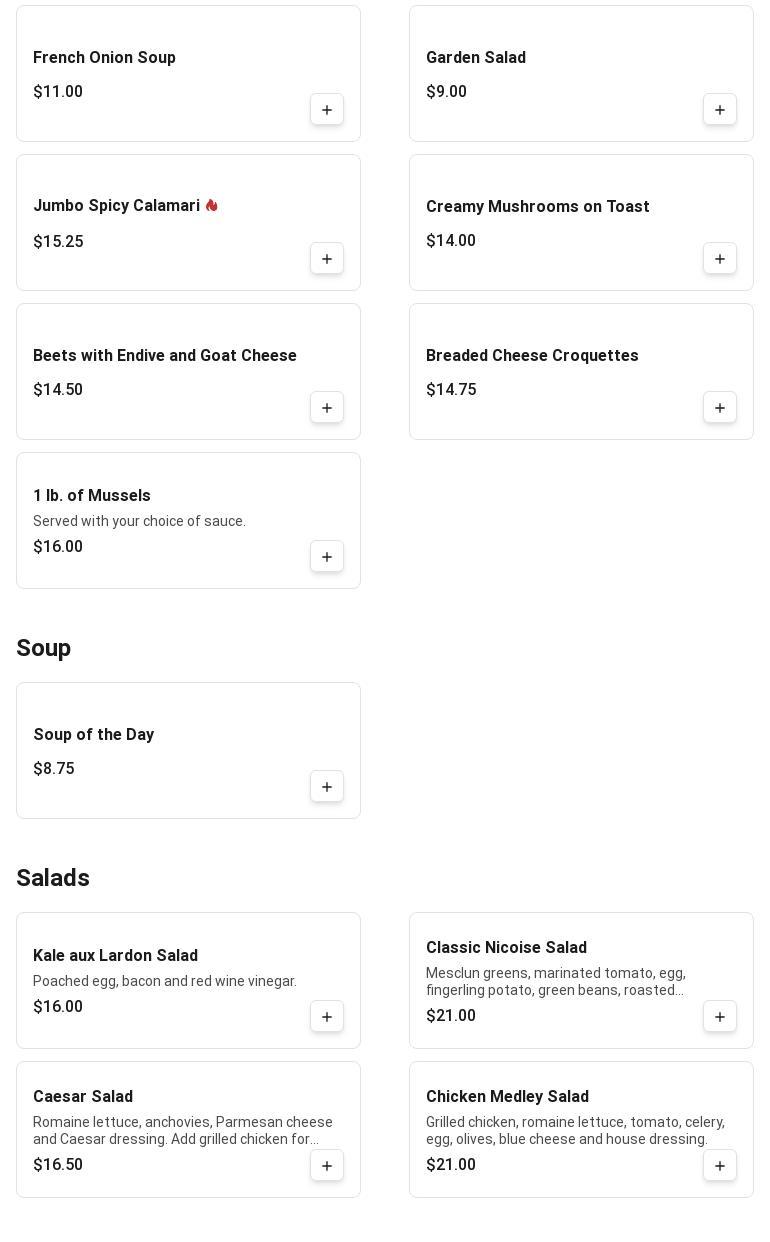Open the Chicken Medley Salad item title
This screenshot has width=770, height=1242.
pyautogui.click(x=507, y=1097)
